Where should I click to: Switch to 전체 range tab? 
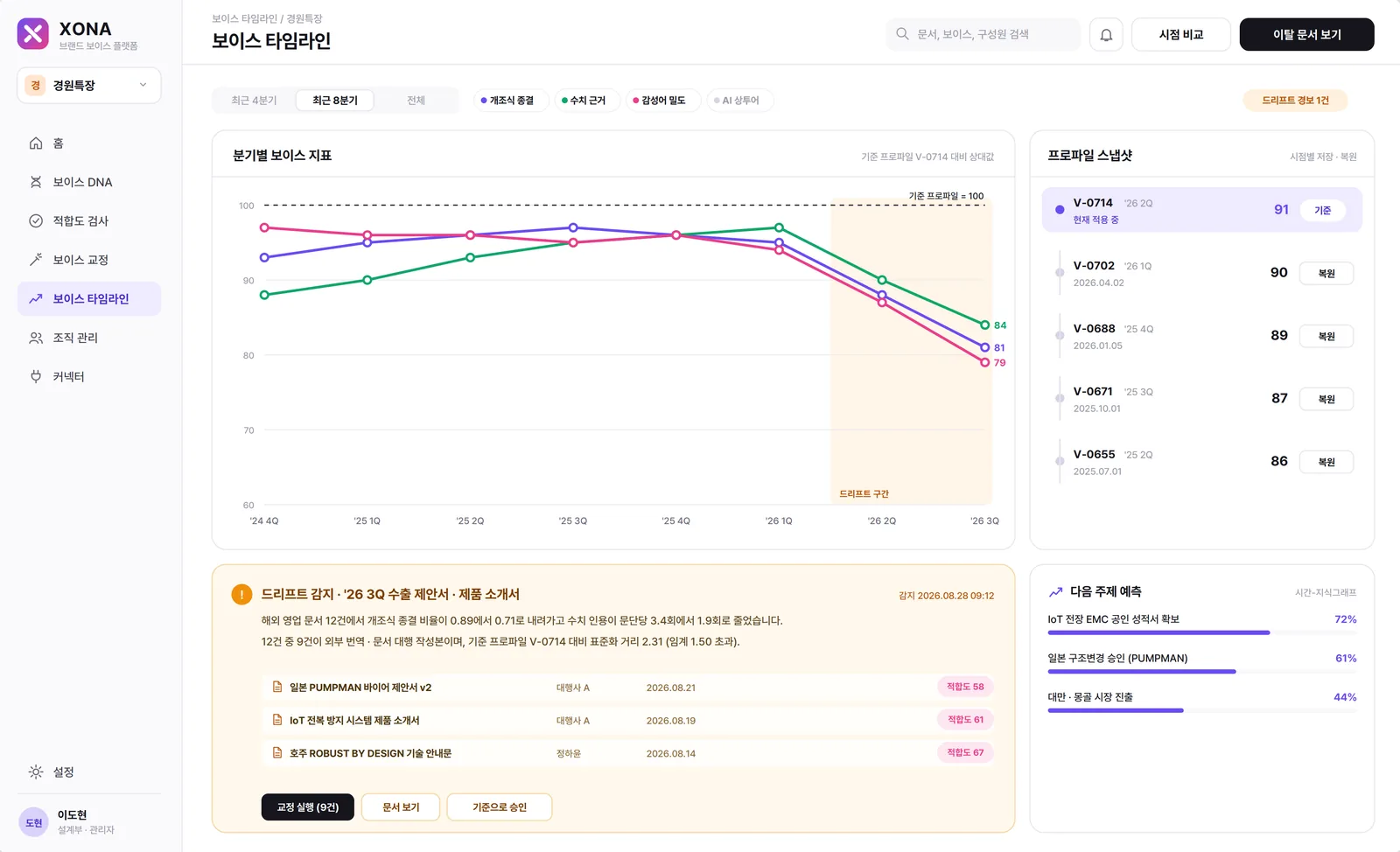(416, 101)
